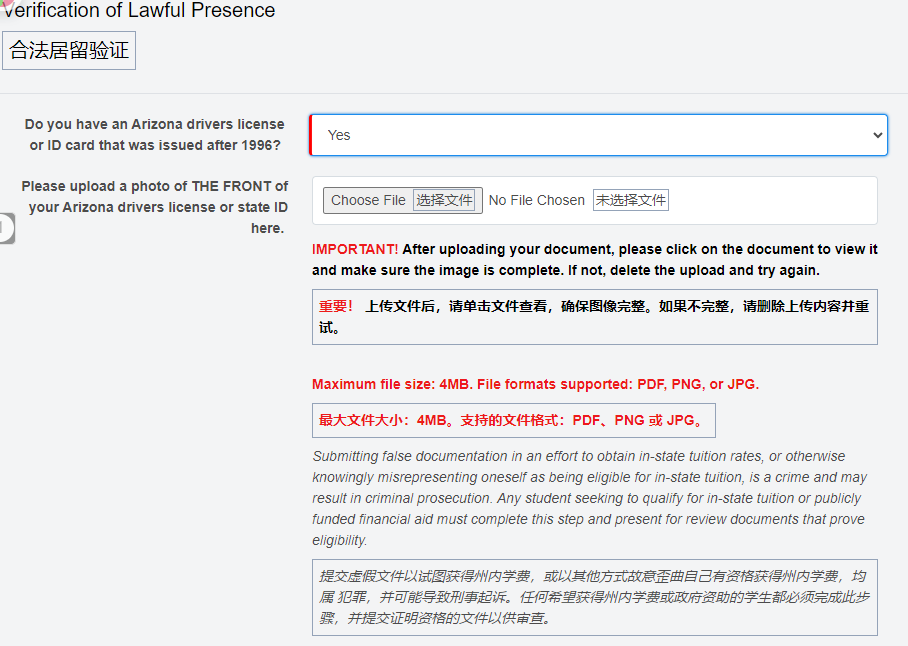Click the "未选择文件" translated status label
The height and width of the screenshot is (646, 908).
tap(631, 200)
